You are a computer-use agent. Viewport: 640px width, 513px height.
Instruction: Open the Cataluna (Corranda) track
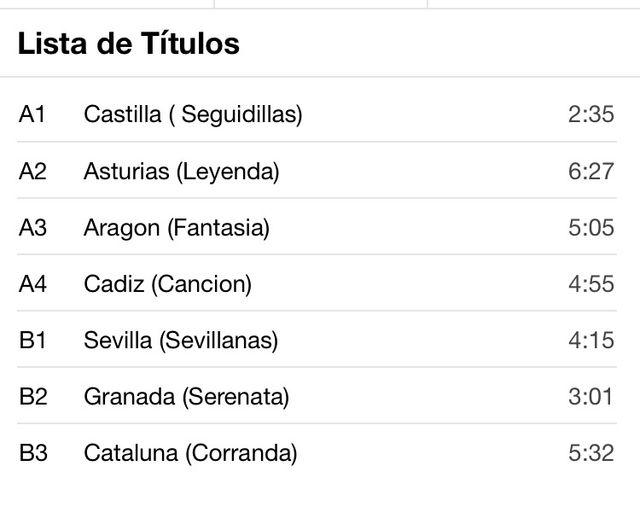click(x=190, y=453)
